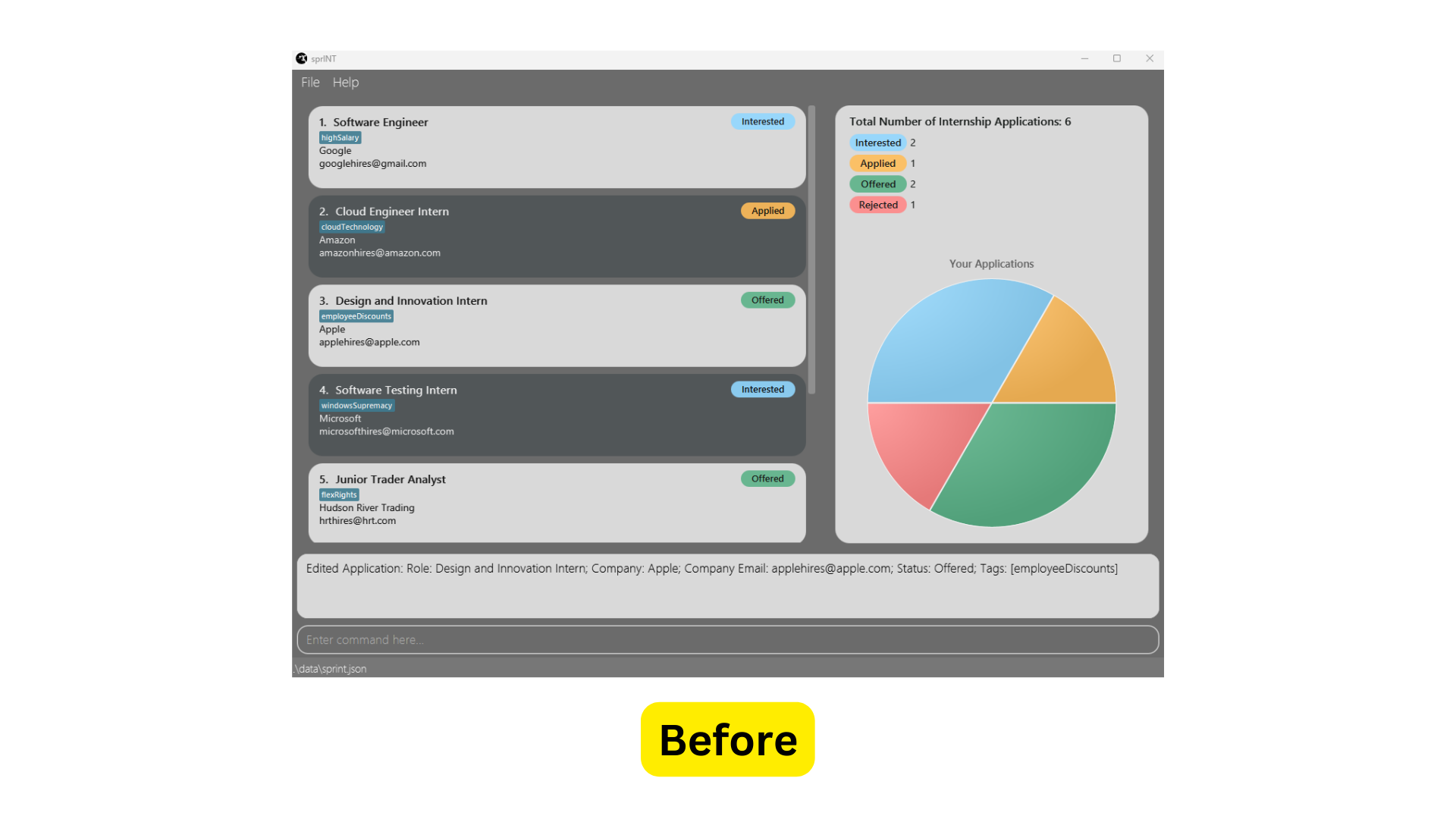The width and height of the screenshot is (1456, 819).
Task: Open the File menu
Action: pyautogui.click(x=310, y=82)
